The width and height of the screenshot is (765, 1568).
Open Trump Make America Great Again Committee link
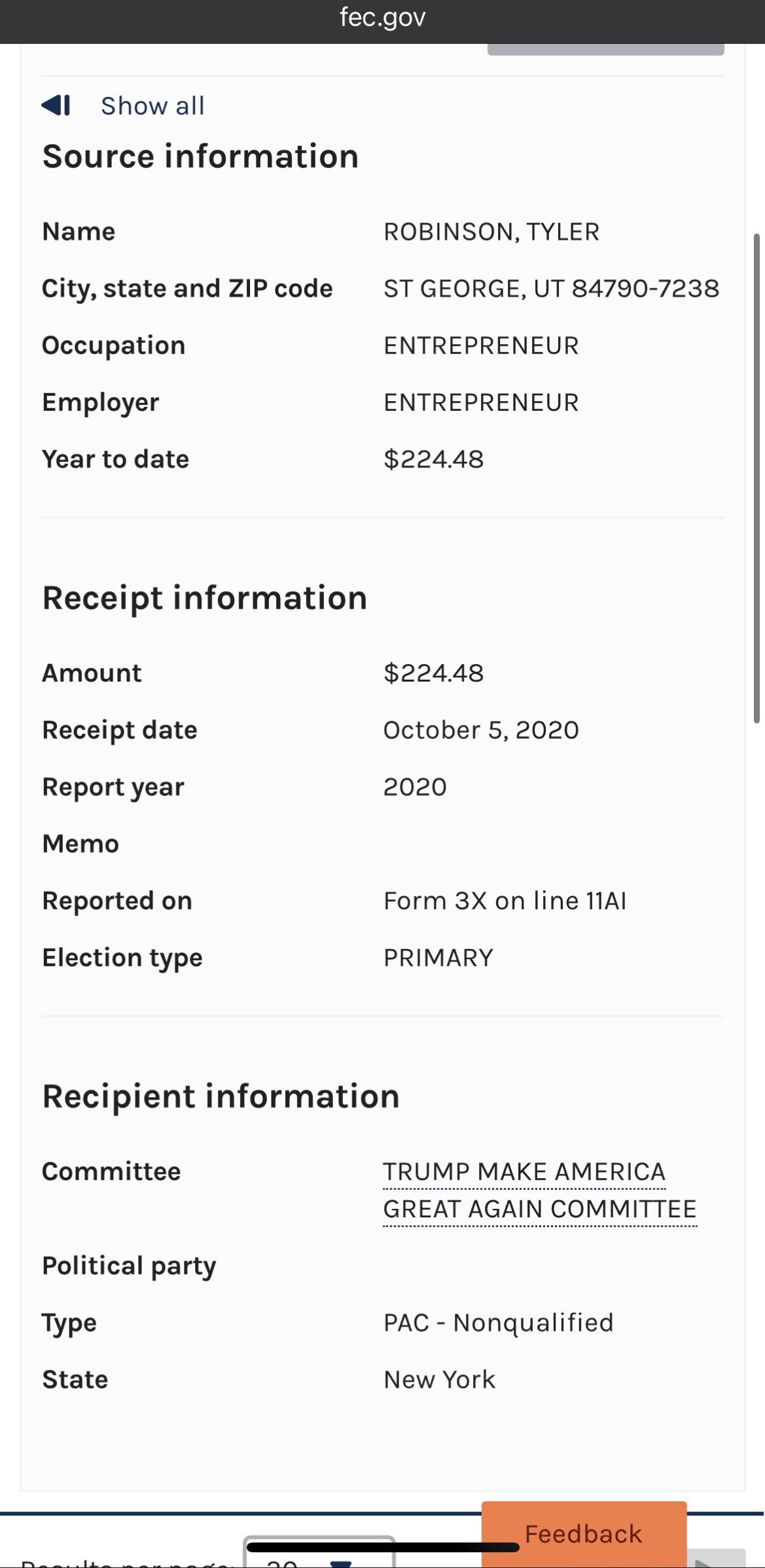click(539, 1190)
